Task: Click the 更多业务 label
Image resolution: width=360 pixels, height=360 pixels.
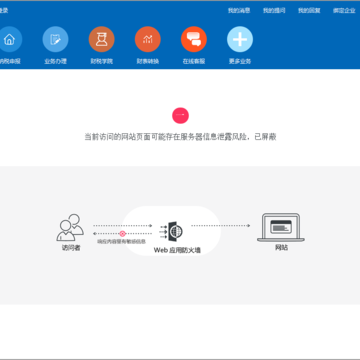Action: click(240, 61)
